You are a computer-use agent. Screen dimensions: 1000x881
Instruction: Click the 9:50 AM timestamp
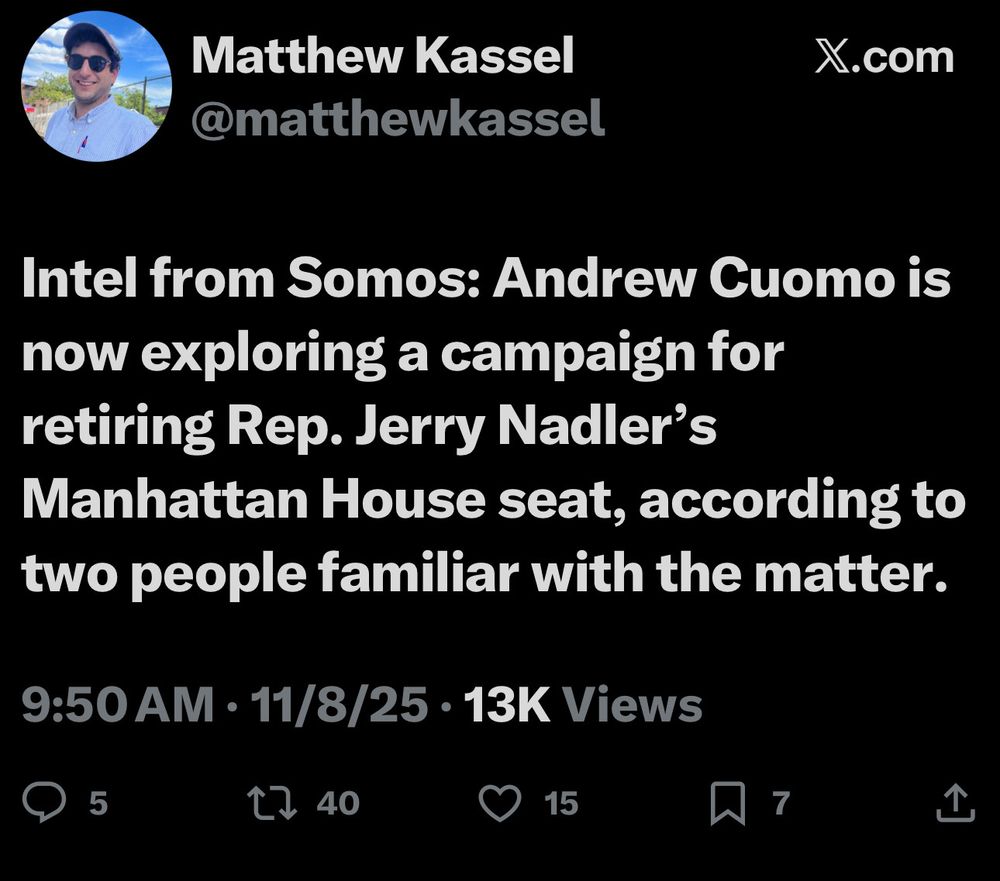pos(118,705)
